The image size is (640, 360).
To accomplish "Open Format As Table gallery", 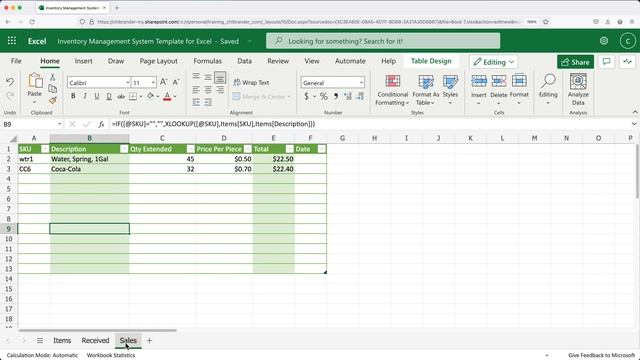I will coord(426,91).
